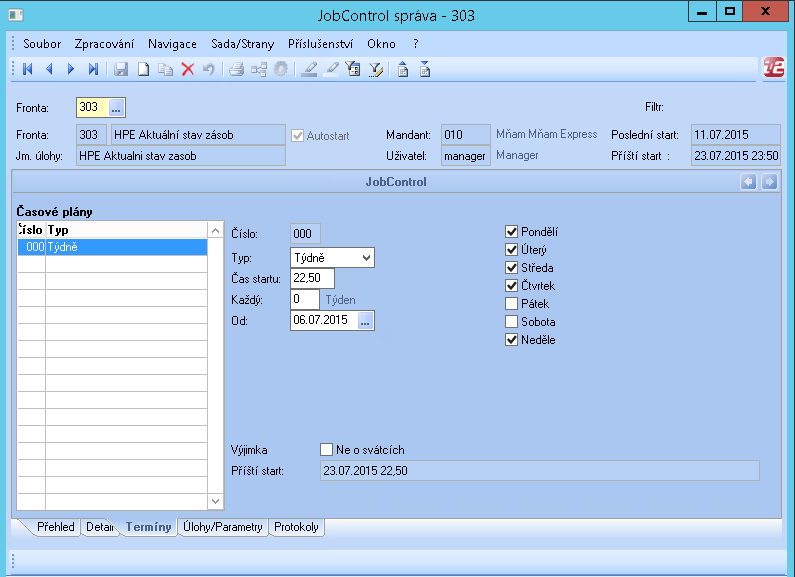Click the tree structure icon in toolbar
This screenshot has width=795, height=577.
[x=259, y=69]
